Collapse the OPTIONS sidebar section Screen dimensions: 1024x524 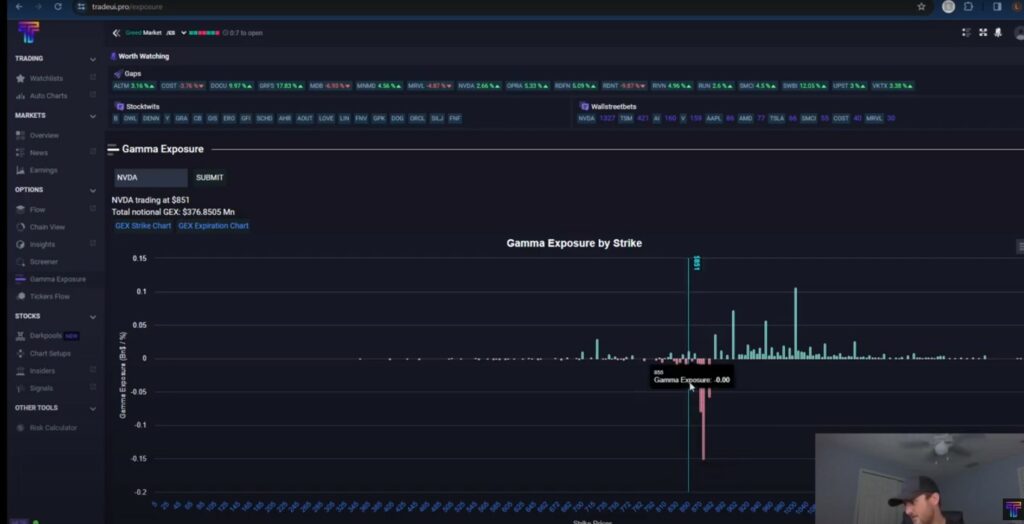click(x=93, y=190)
